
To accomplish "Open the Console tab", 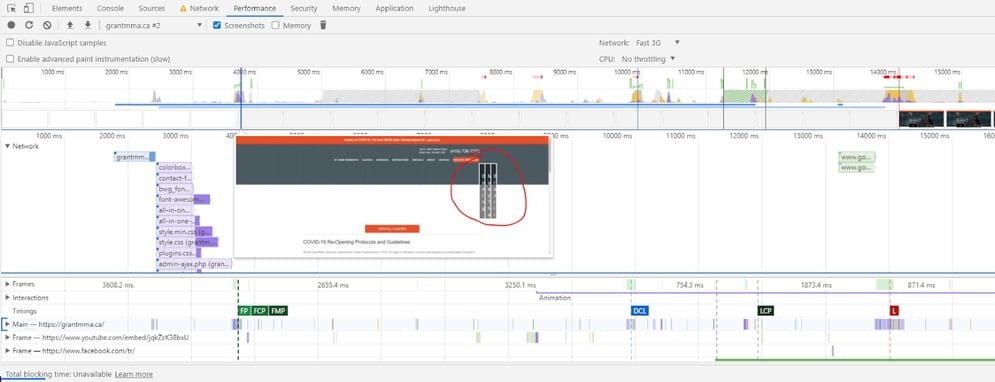I will [110, 8].
